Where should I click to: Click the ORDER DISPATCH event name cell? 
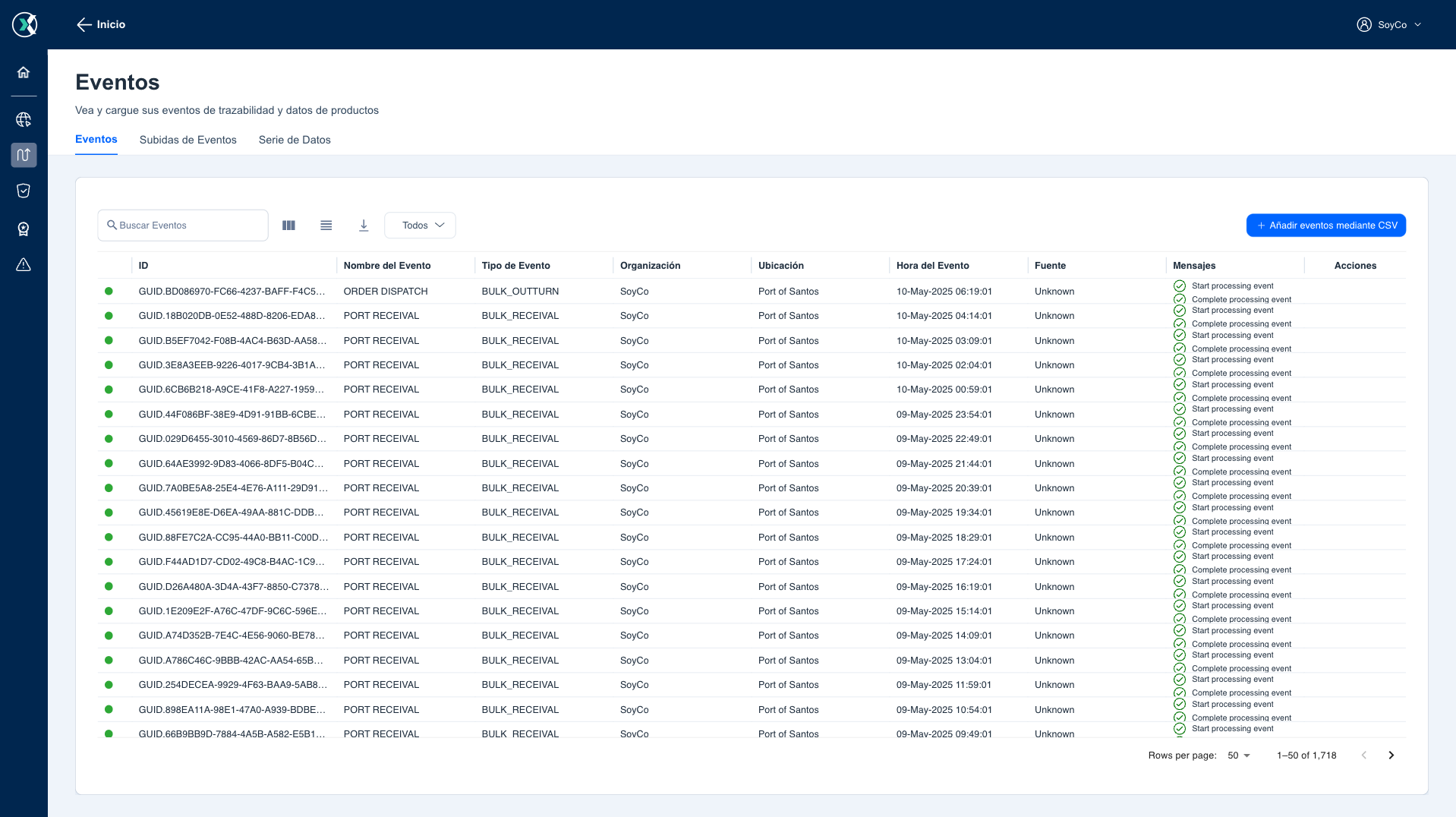coord(386,292)
